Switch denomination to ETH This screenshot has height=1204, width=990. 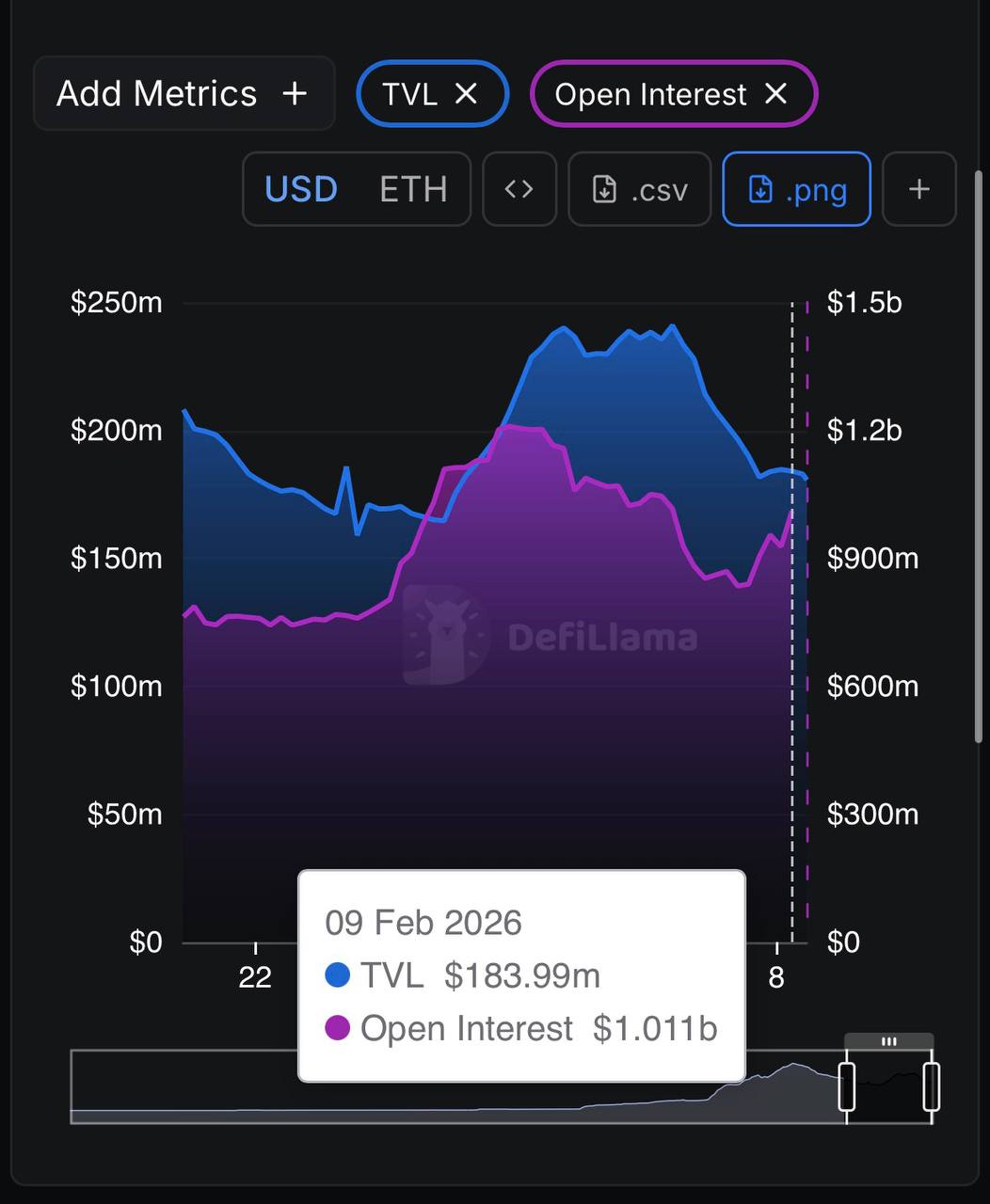[413, 189]
